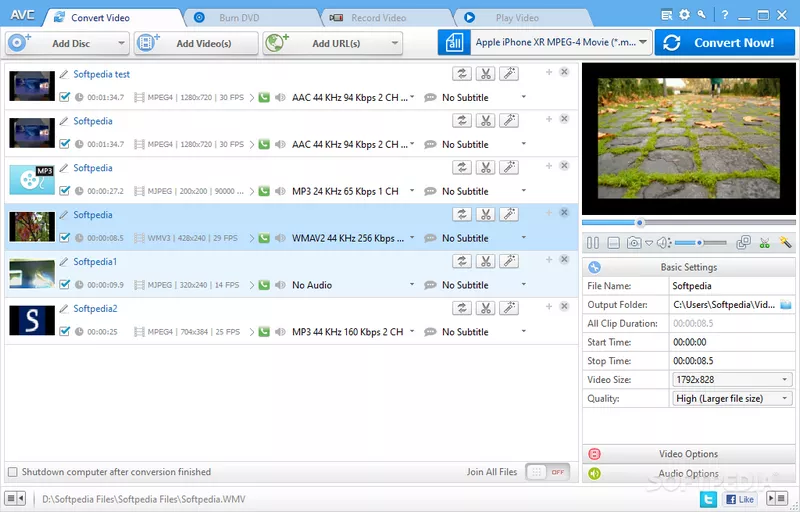Click Add Video(s) button

point(196,43)
